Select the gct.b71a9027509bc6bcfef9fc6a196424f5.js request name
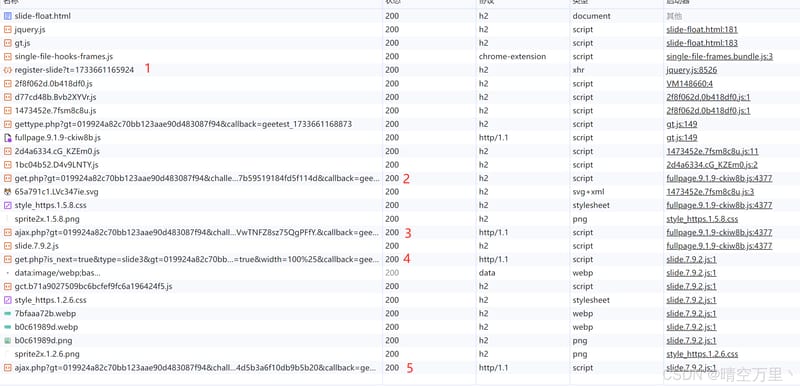This screenshot has width=800, height=388. pyautogui.click(x=93, y=286)
